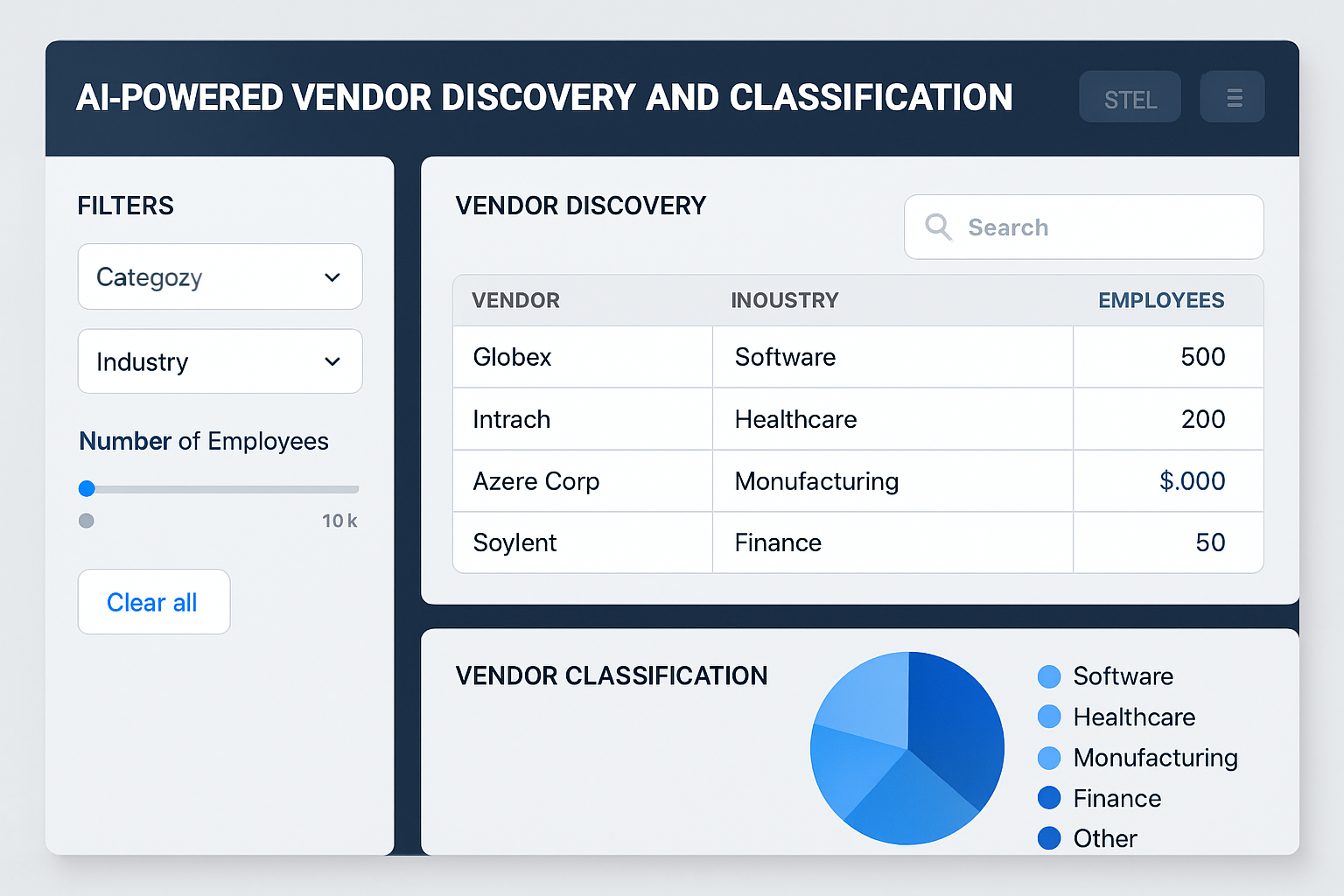Viewport: 1344px width, 896px height.
Task: Click inside the Search input field
Action: pyautogui.click(x=1083, y=227)
